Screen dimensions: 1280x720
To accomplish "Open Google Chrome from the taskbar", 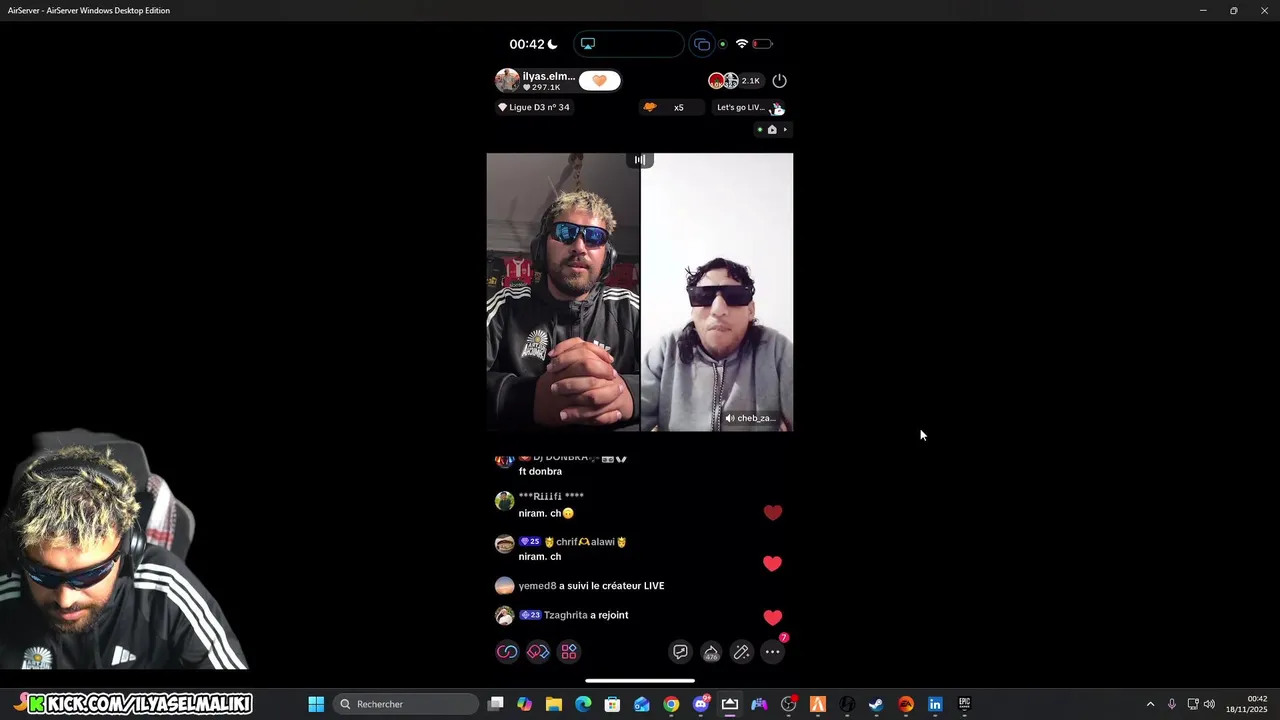I will (x=671, y=704).
